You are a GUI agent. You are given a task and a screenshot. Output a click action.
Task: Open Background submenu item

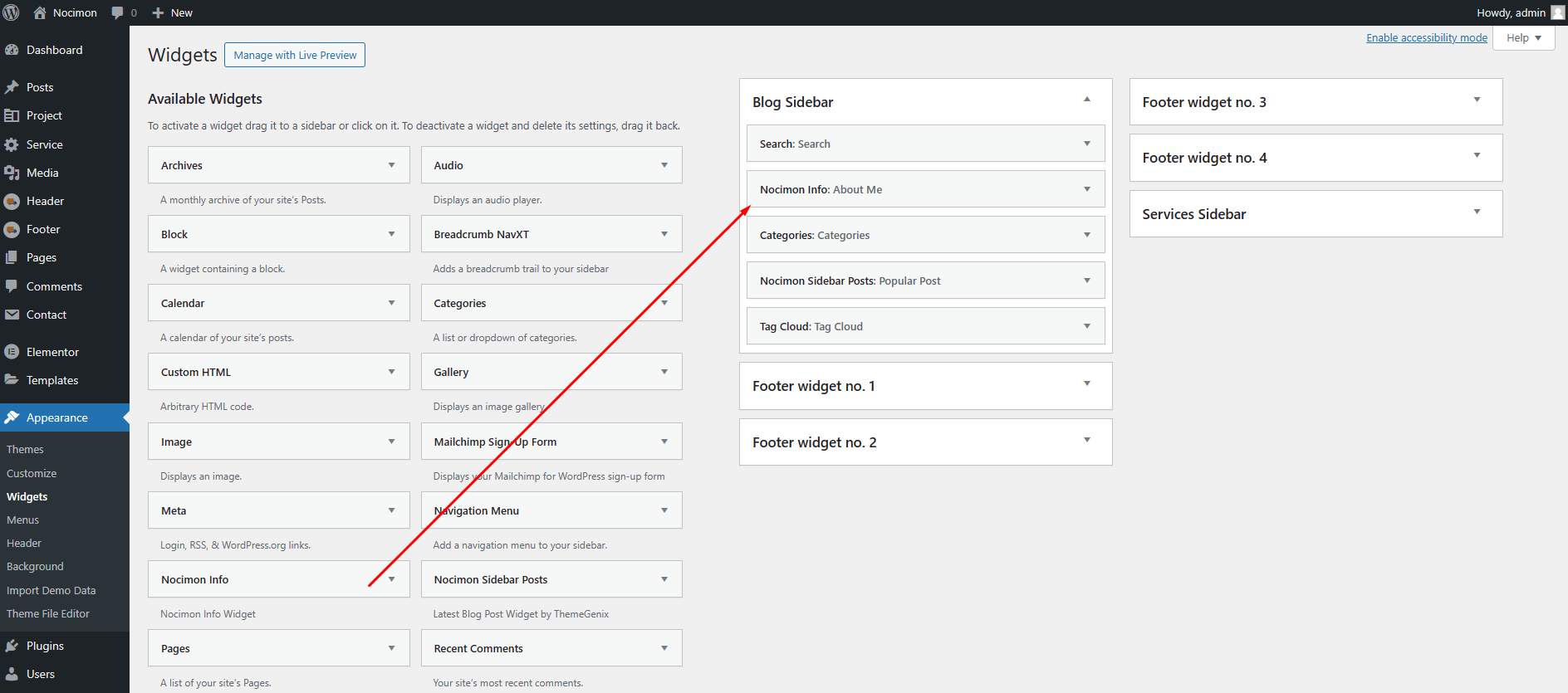(x=35, y=566)
